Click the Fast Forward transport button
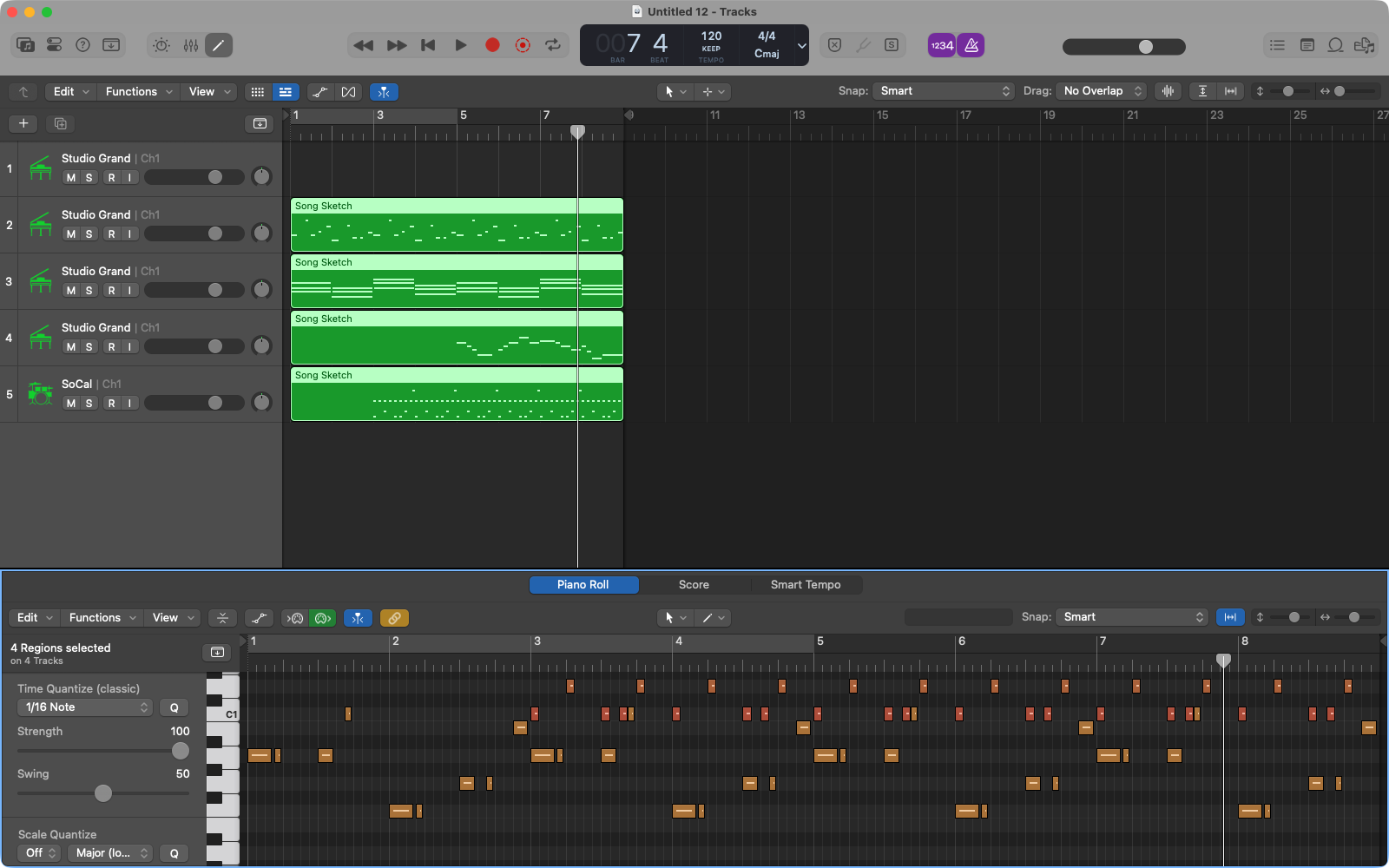Screen dimensions: 1389x868 397,45
